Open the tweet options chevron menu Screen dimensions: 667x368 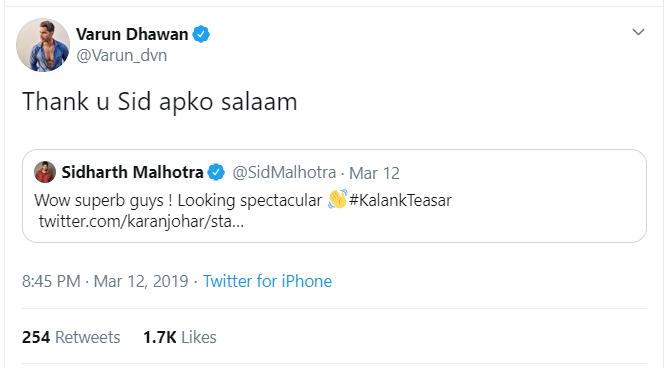pyautogui.click(x=638, y=32)
